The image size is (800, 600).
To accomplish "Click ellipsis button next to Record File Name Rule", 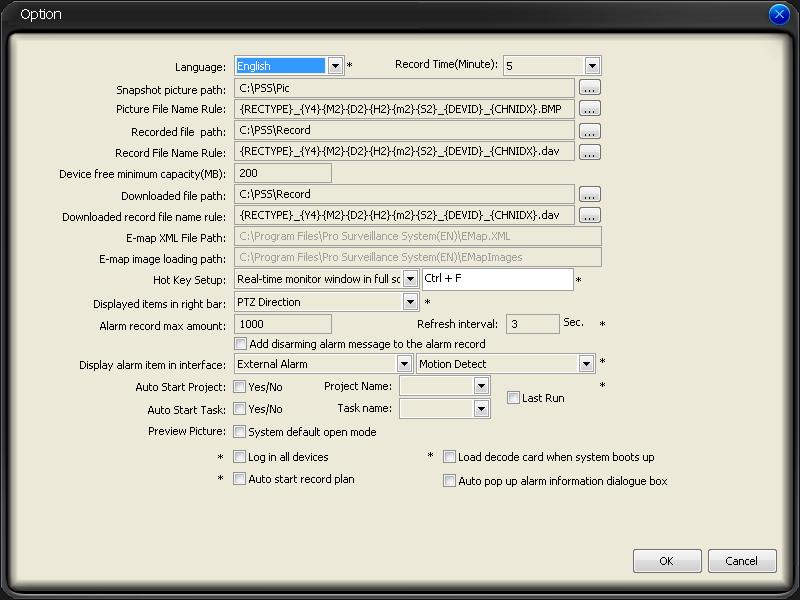I will pos(589,152).
